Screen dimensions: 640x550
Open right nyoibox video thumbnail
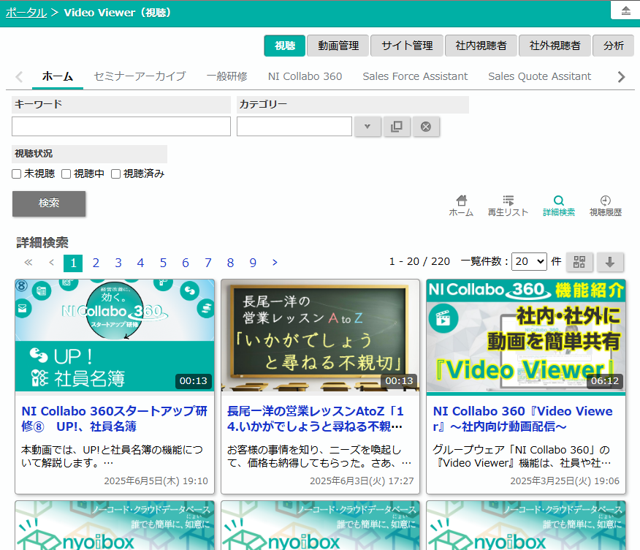[x=526, y=526]
